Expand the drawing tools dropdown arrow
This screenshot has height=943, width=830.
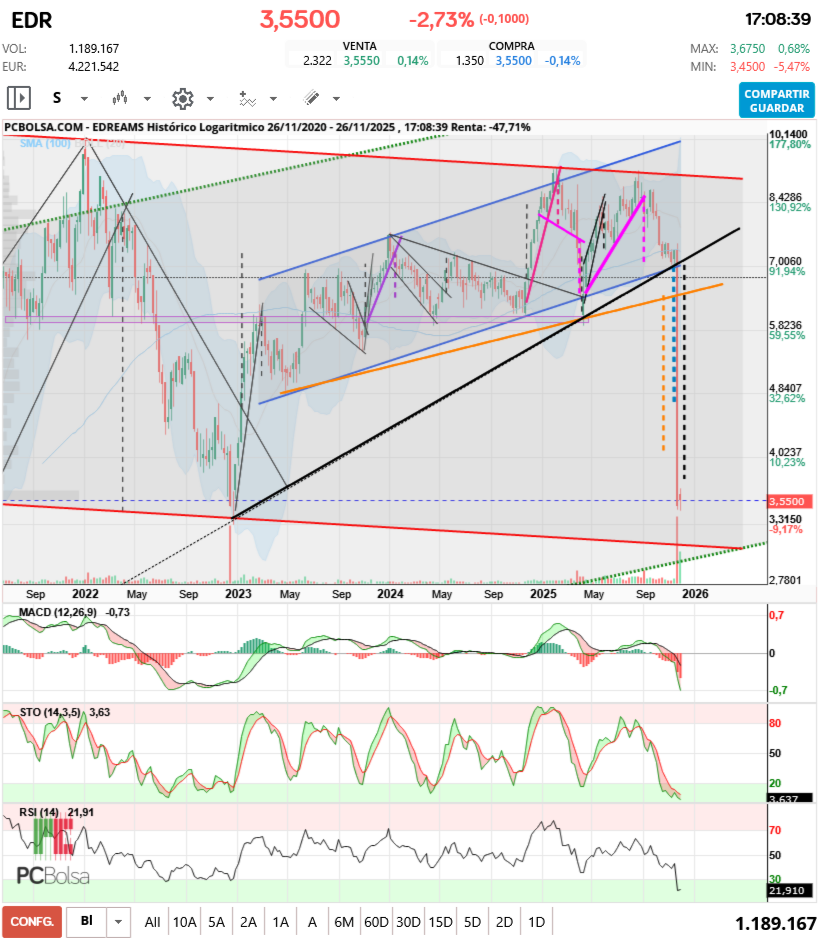click(336, 99)
